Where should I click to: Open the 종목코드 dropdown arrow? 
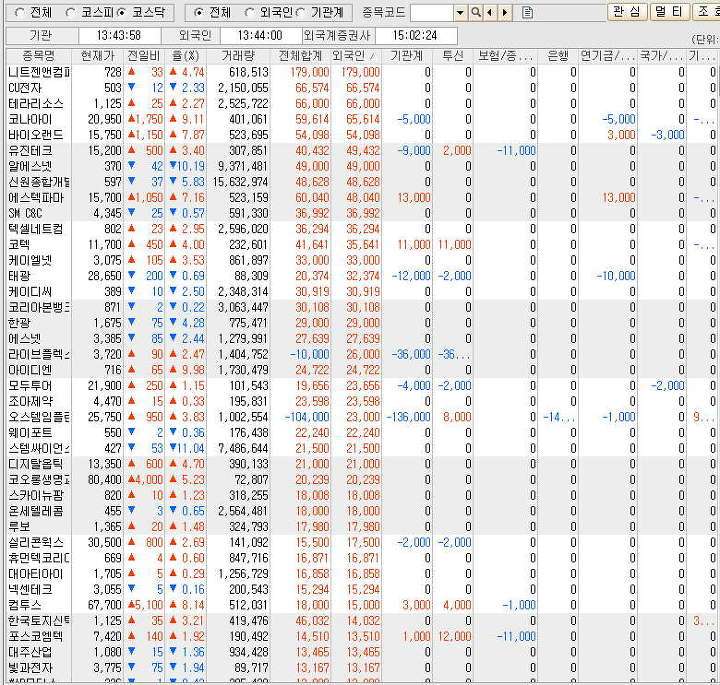pos(460,13)
